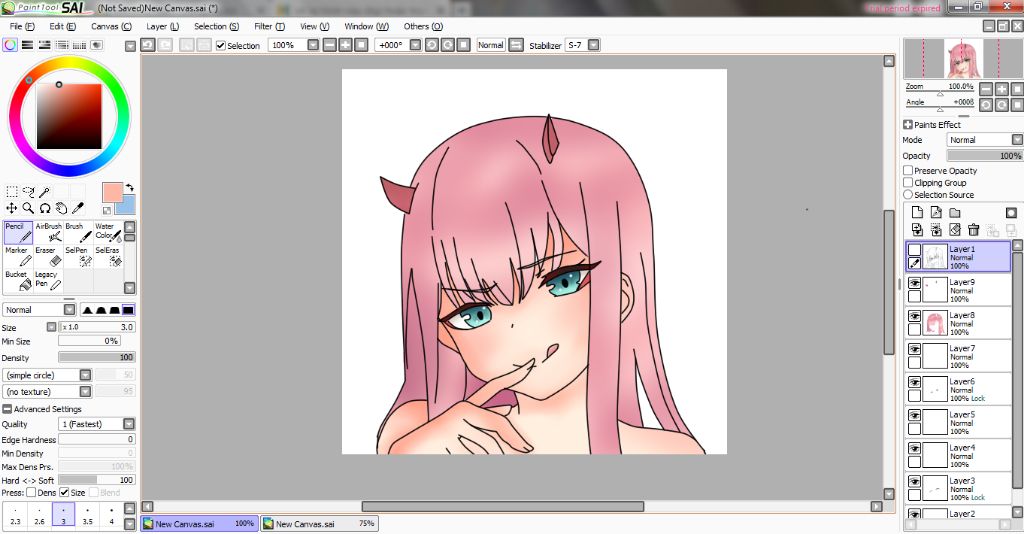Open the zoom percentage dropdown in toolbar
The height and width of the screenshot is (534, 1024).
(x=313, y=45)
